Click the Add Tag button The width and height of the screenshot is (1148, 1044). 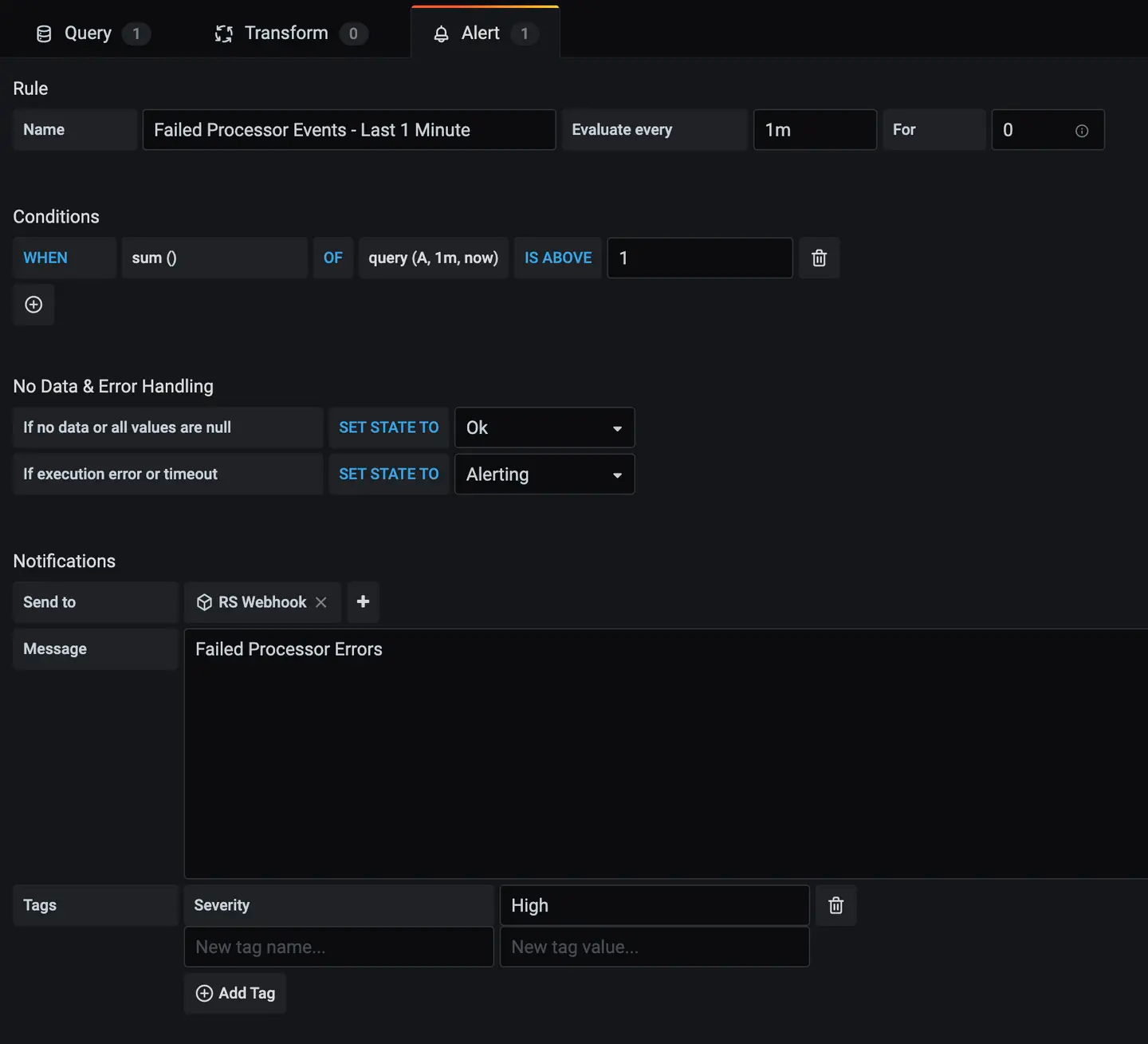pos(234,993)
